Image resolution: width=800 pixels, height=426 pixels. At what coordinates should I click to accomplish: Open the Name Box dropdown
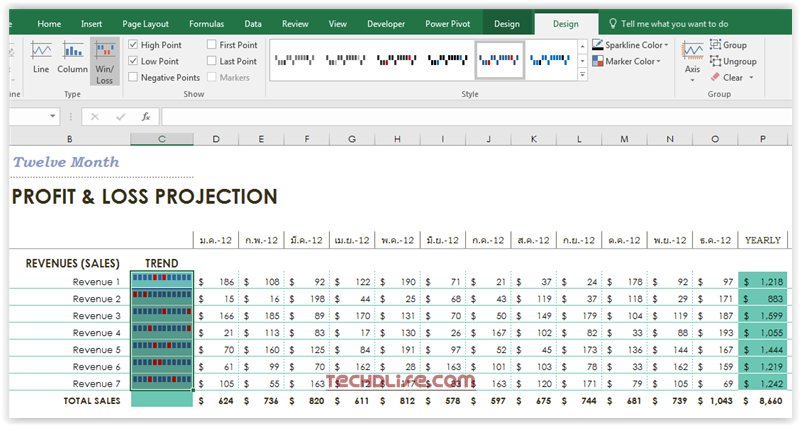(x=53, y=116)
